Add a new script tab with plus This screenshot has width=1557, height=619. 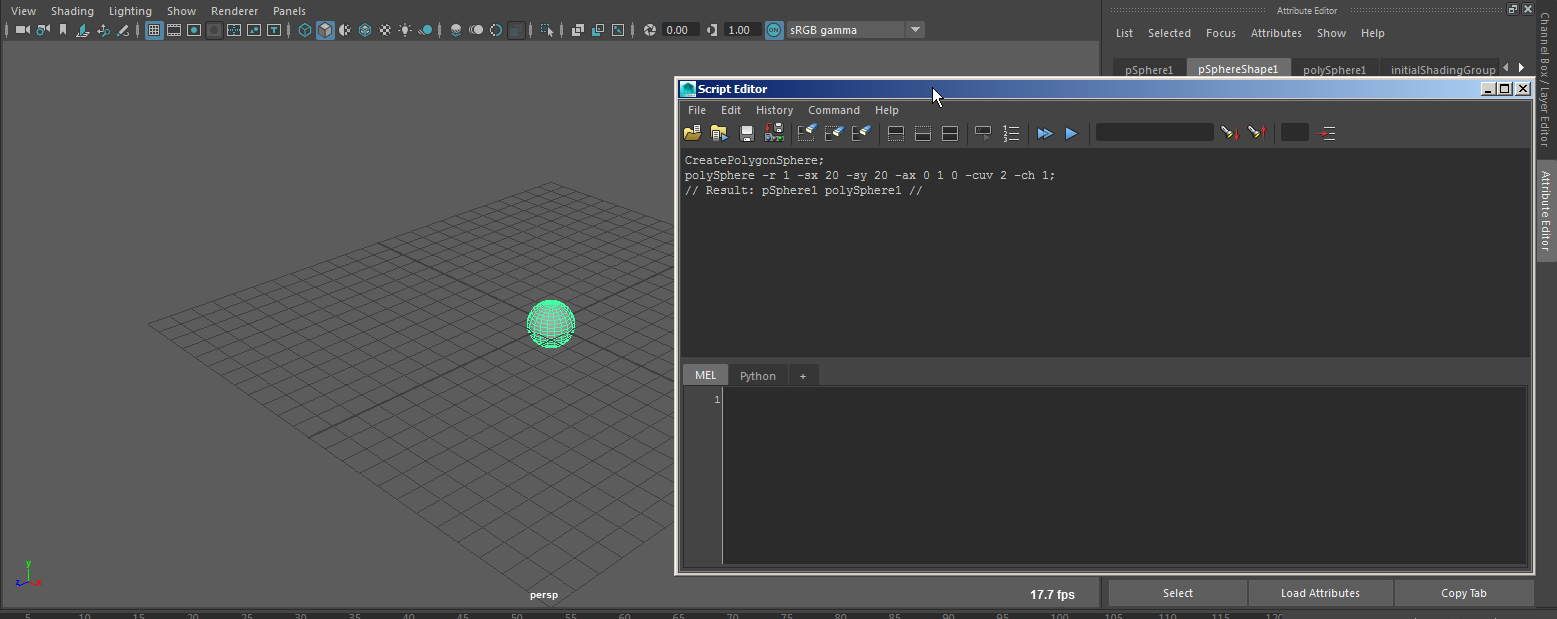(x=802, y=376)
